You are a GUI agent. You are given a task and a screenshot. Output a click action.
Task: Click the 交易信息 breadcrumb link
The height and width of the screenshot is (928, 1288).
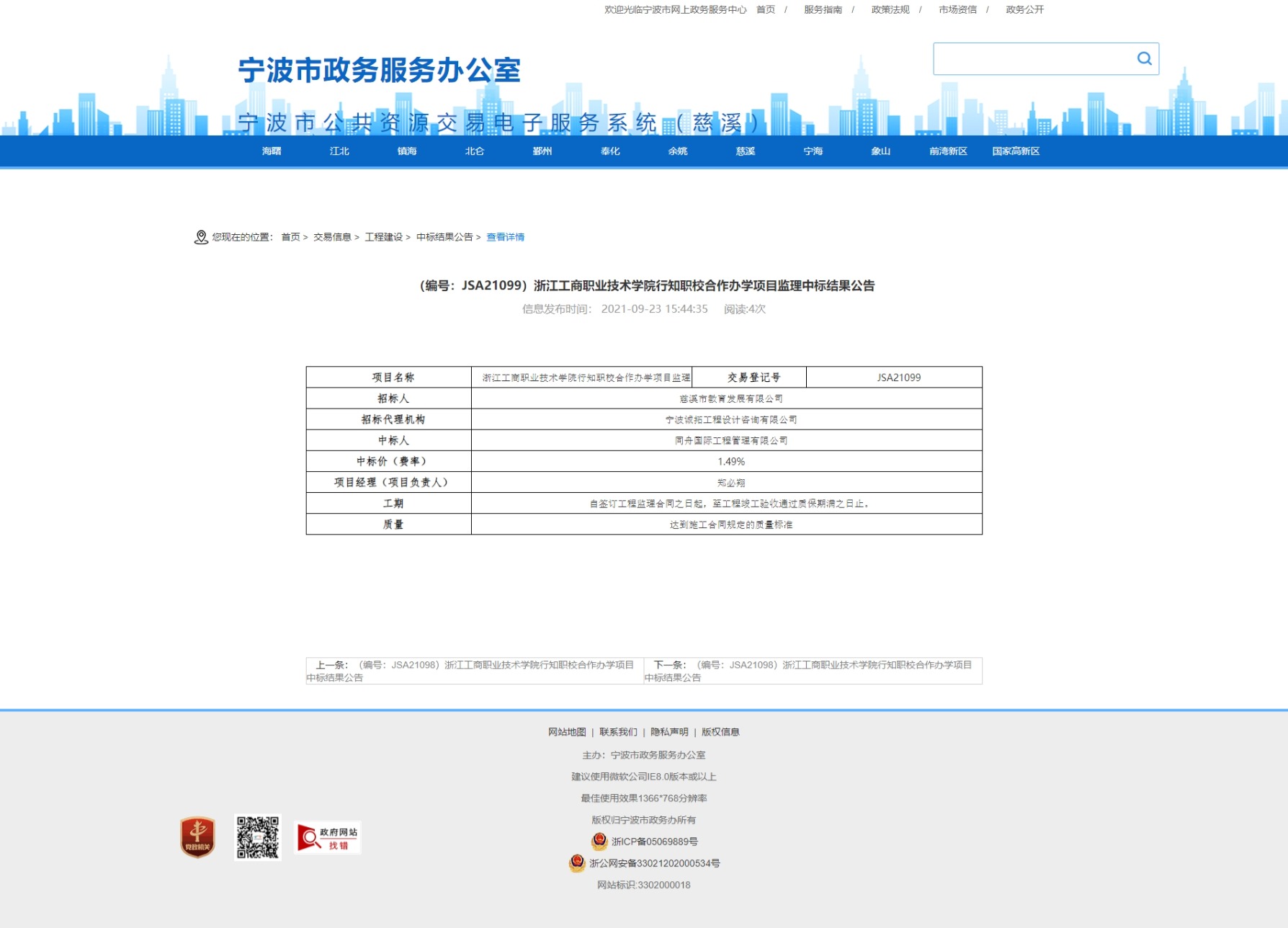click(332, 237)
